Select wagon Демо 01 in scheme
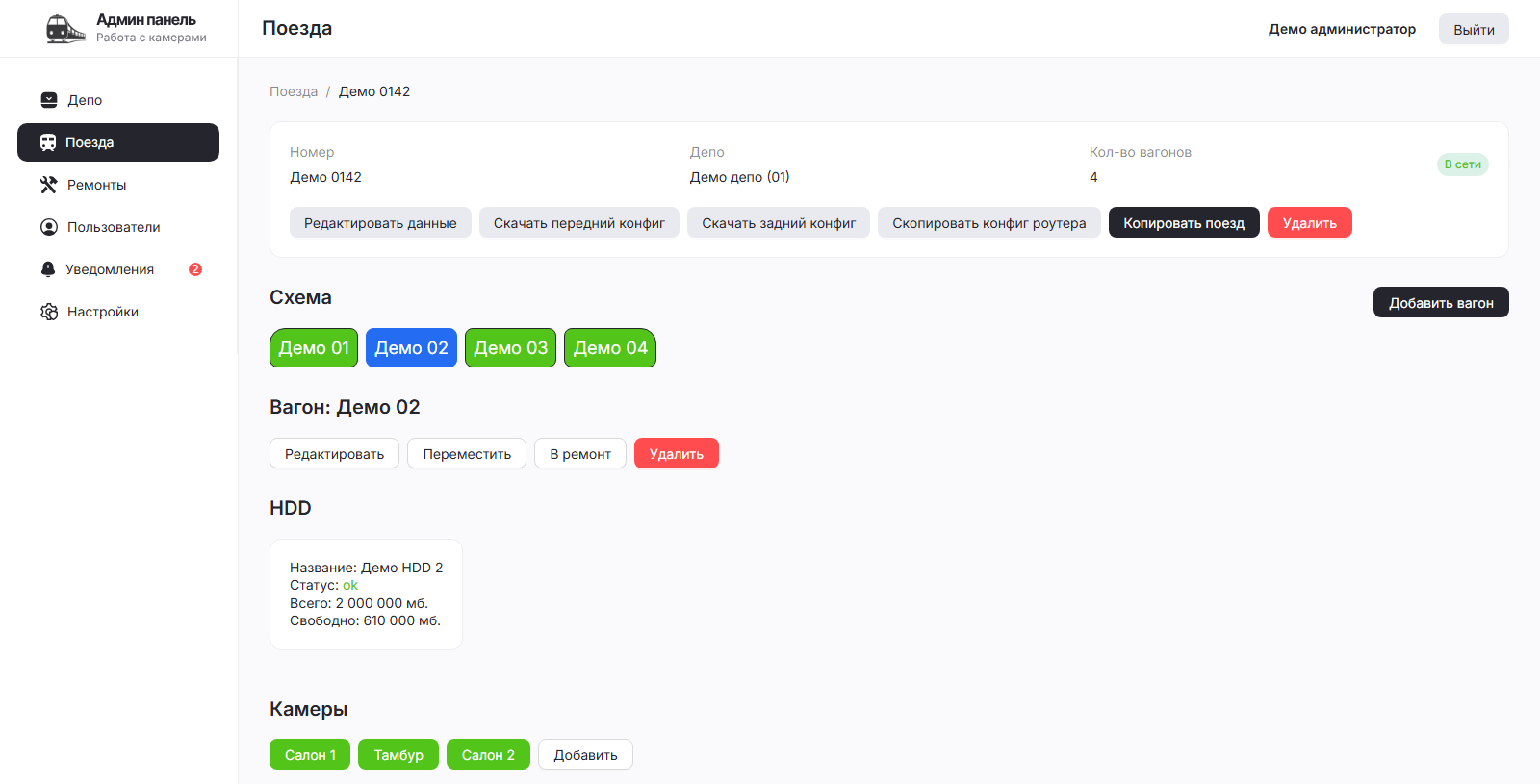1540x784 pixels. (x=314, y=348)
